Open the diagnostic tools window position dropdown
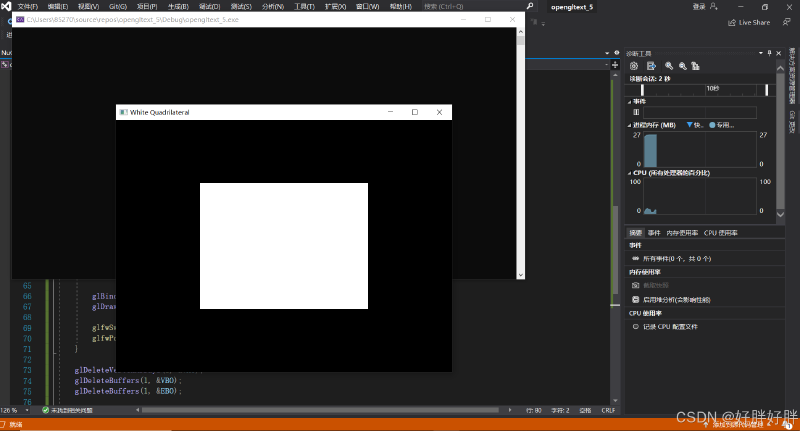The image size is (800, 431). [x=761, y=53]
